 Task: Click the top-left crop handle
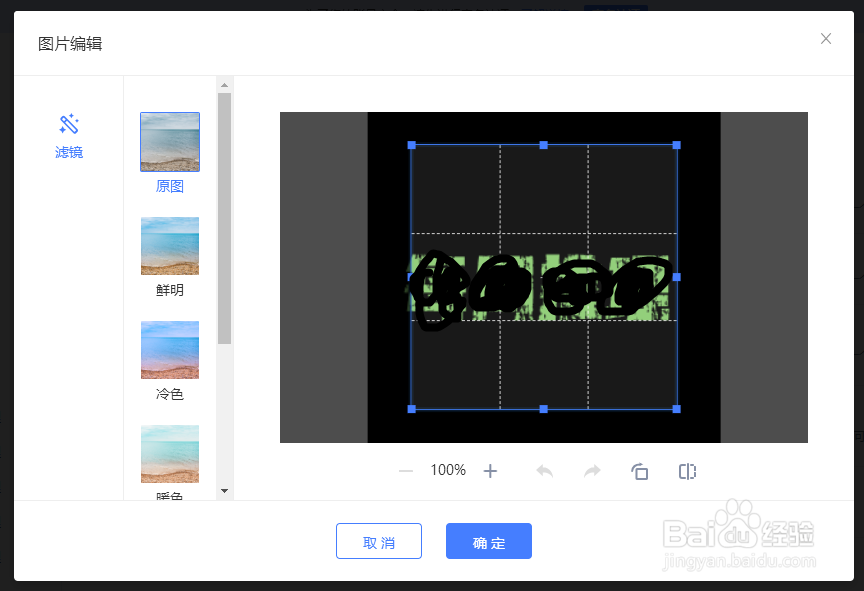click(x=412, y=145)
